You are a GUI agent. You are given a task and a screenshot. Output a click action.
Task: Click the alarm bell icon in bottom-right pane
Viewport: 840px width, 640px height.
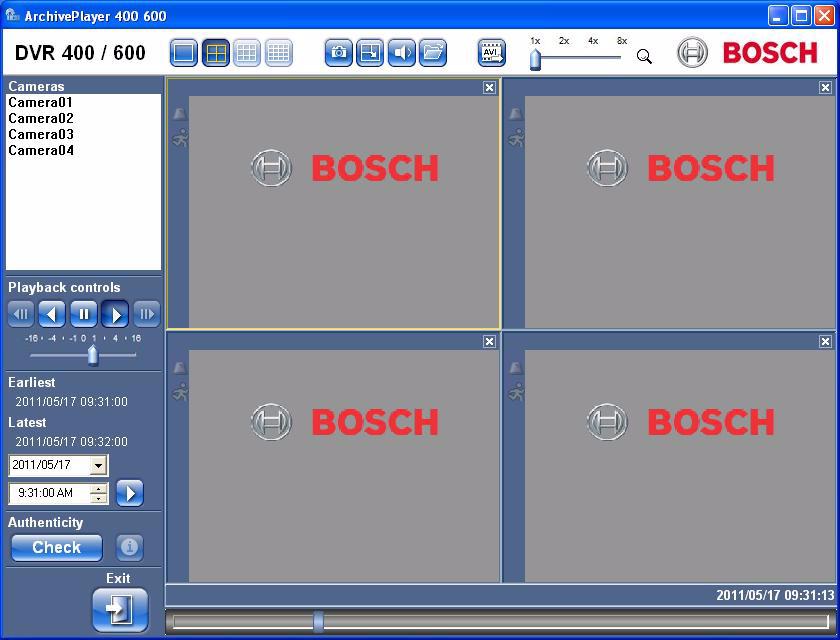[515, 368]
